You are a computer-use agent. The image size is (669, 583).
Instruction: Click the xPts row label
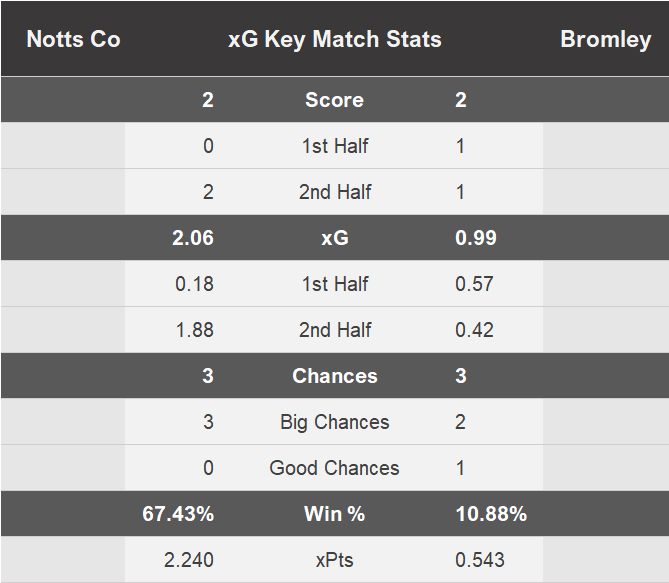[x=334, y=560]
